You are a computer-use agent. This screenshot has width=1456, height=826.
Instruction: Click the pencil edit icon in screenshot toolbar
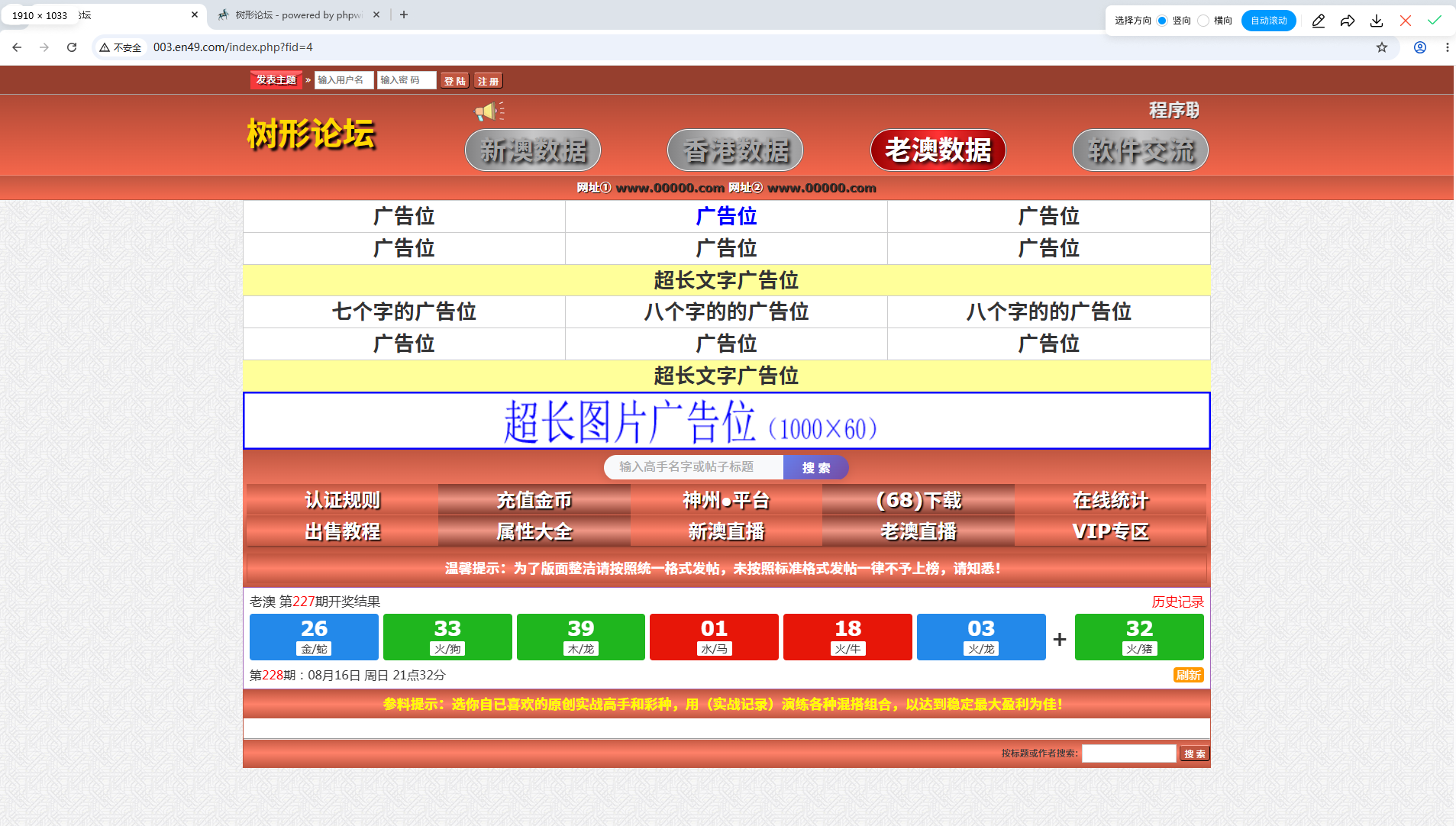pos(1319,21)
